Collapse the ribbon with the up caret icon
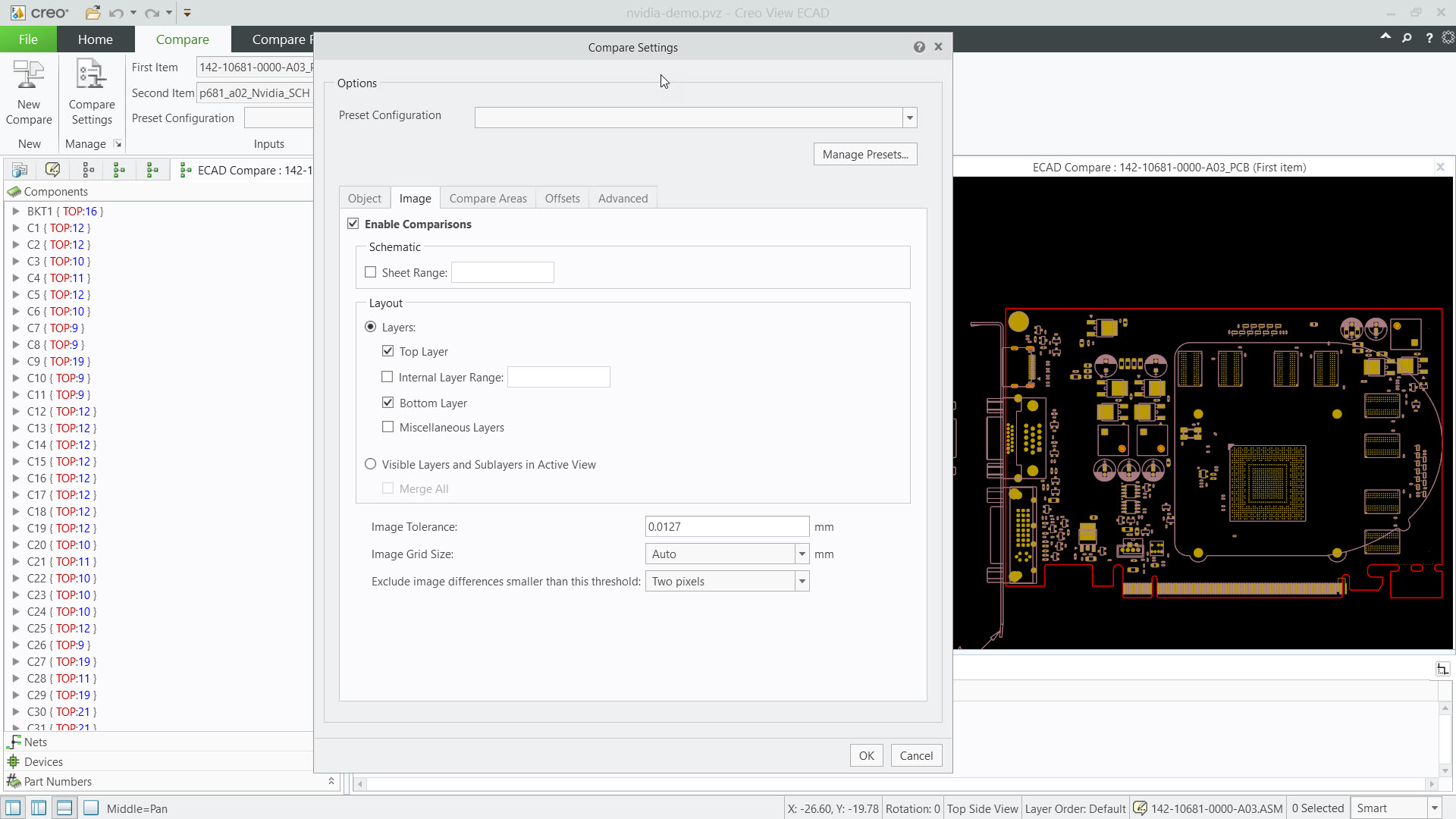The height and width of the screenshot is (819, 1456). tap(1385, 36)
